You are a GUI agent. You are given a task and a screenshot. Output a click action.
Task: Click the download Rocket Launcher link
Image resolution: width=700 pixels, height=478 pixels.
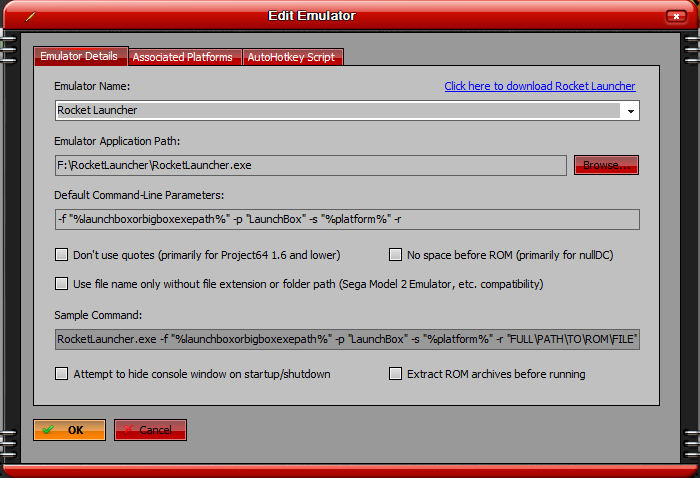pyautogui.click(x=540, y=86)
